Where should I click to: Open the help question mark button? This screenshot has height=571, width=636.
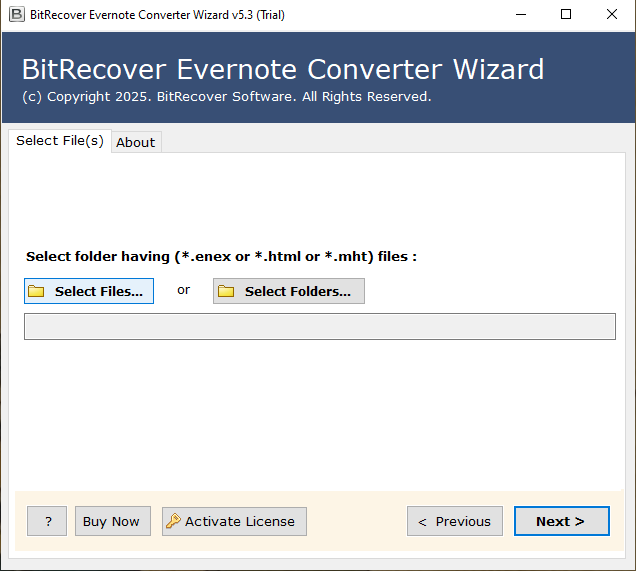[47, 521]
